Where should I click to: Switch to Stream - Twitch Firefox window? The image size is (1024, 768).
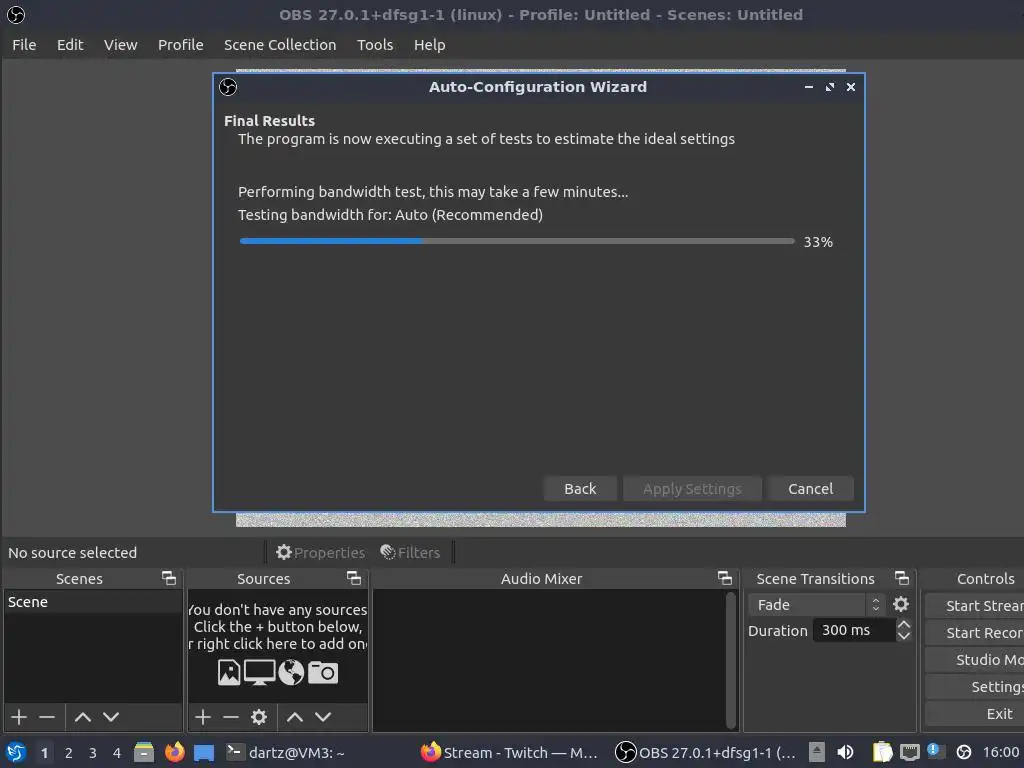tap(509, 752)
